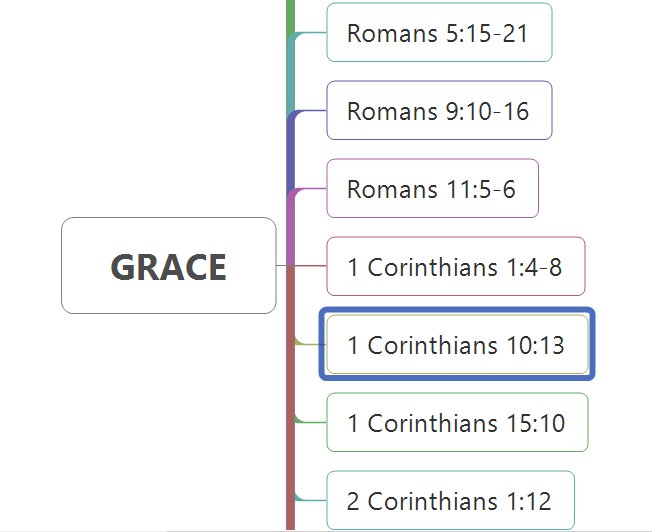The width and height of the screenshot is (652, 532).
Task: Click the teal connector to Romans 5:15-21
Action: pyautogui.click(x=311, y=32)
